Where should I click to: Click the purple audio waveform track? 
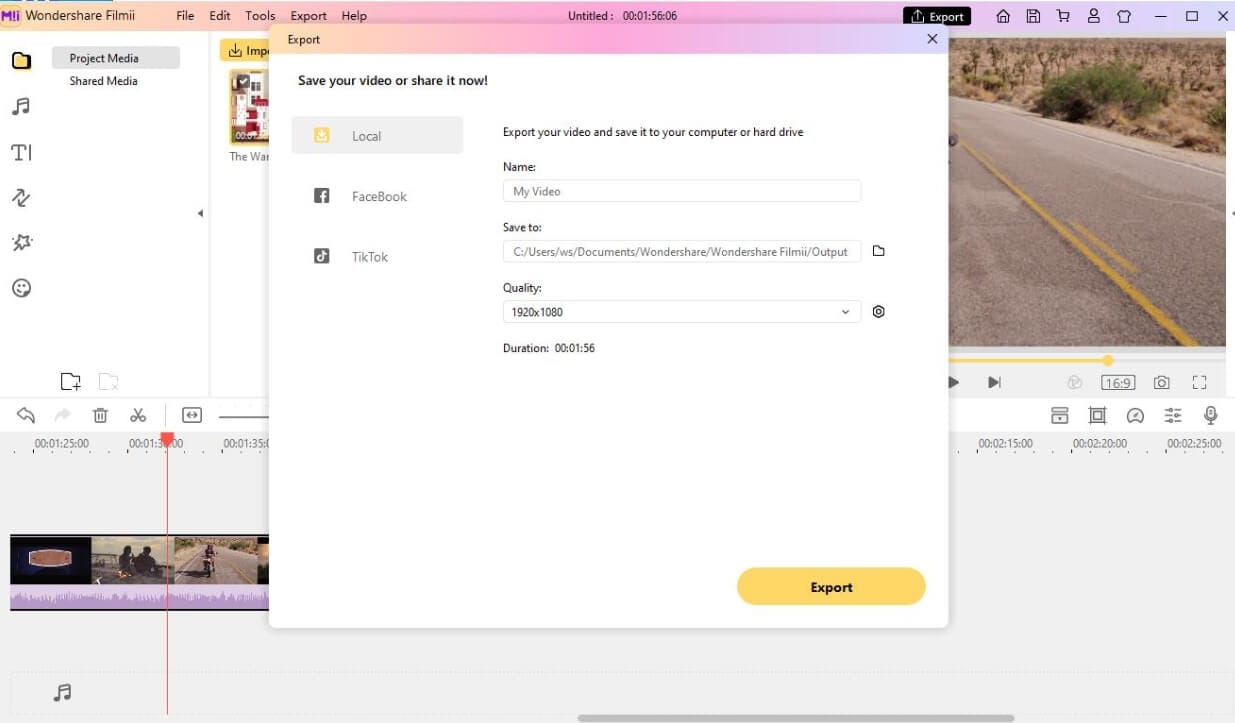(139, 597)
